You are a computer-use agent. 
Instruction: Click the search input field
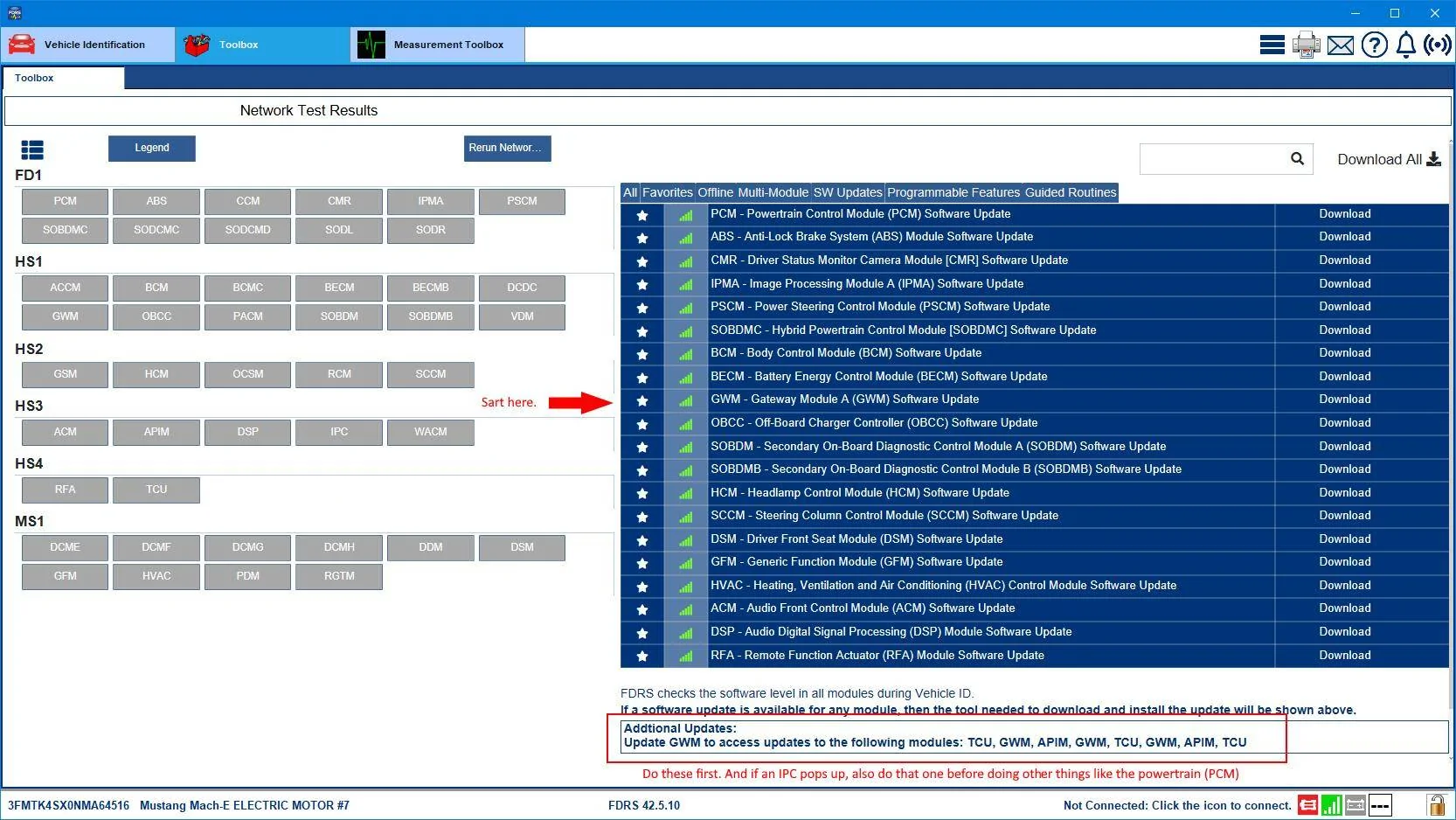pyautogui.click(x=1213, y=159)
